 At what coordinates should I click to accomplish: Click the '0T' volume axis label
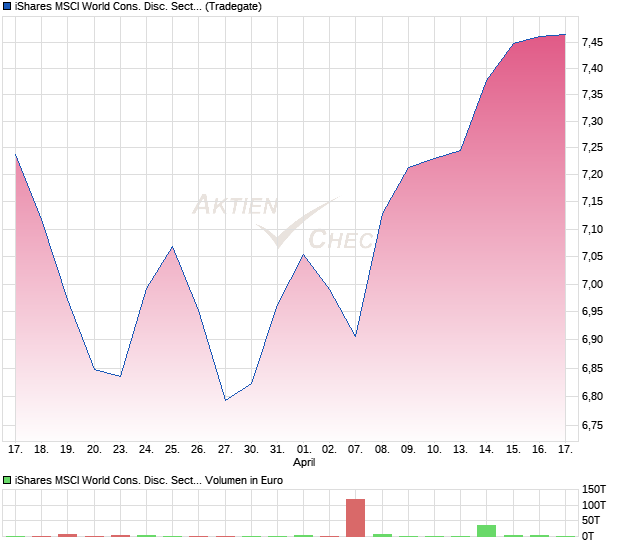588,536
